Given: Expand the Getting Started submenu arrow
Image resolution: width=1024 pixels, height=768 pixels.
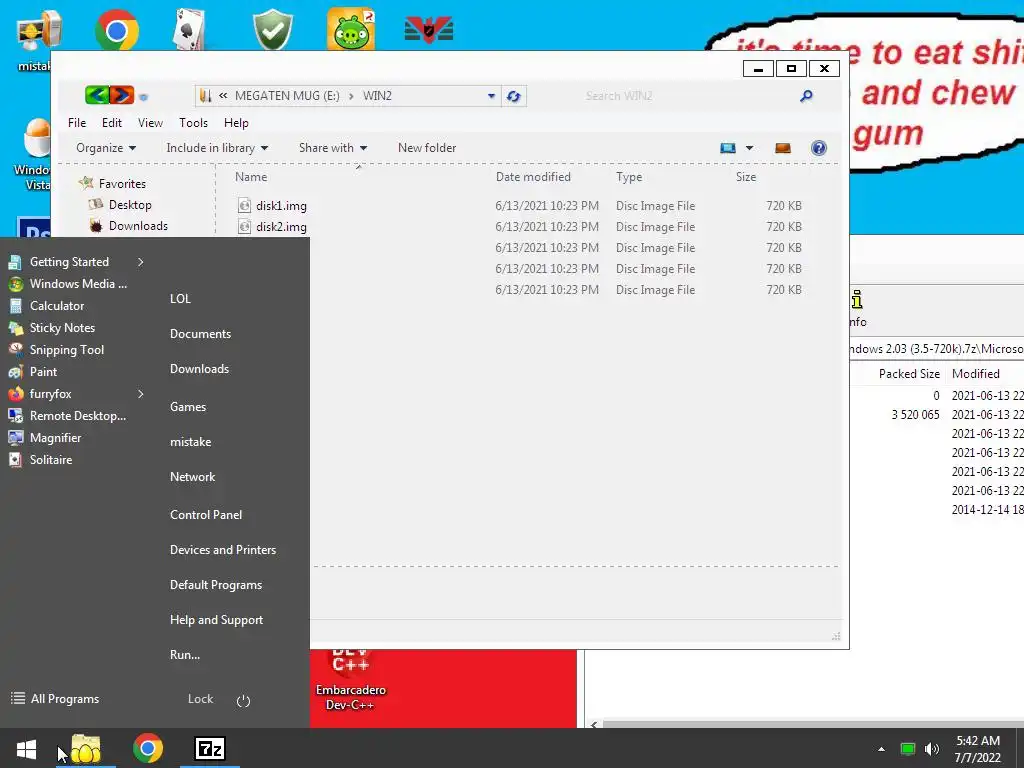Looking at the screenshot, I should pos(140,262).
